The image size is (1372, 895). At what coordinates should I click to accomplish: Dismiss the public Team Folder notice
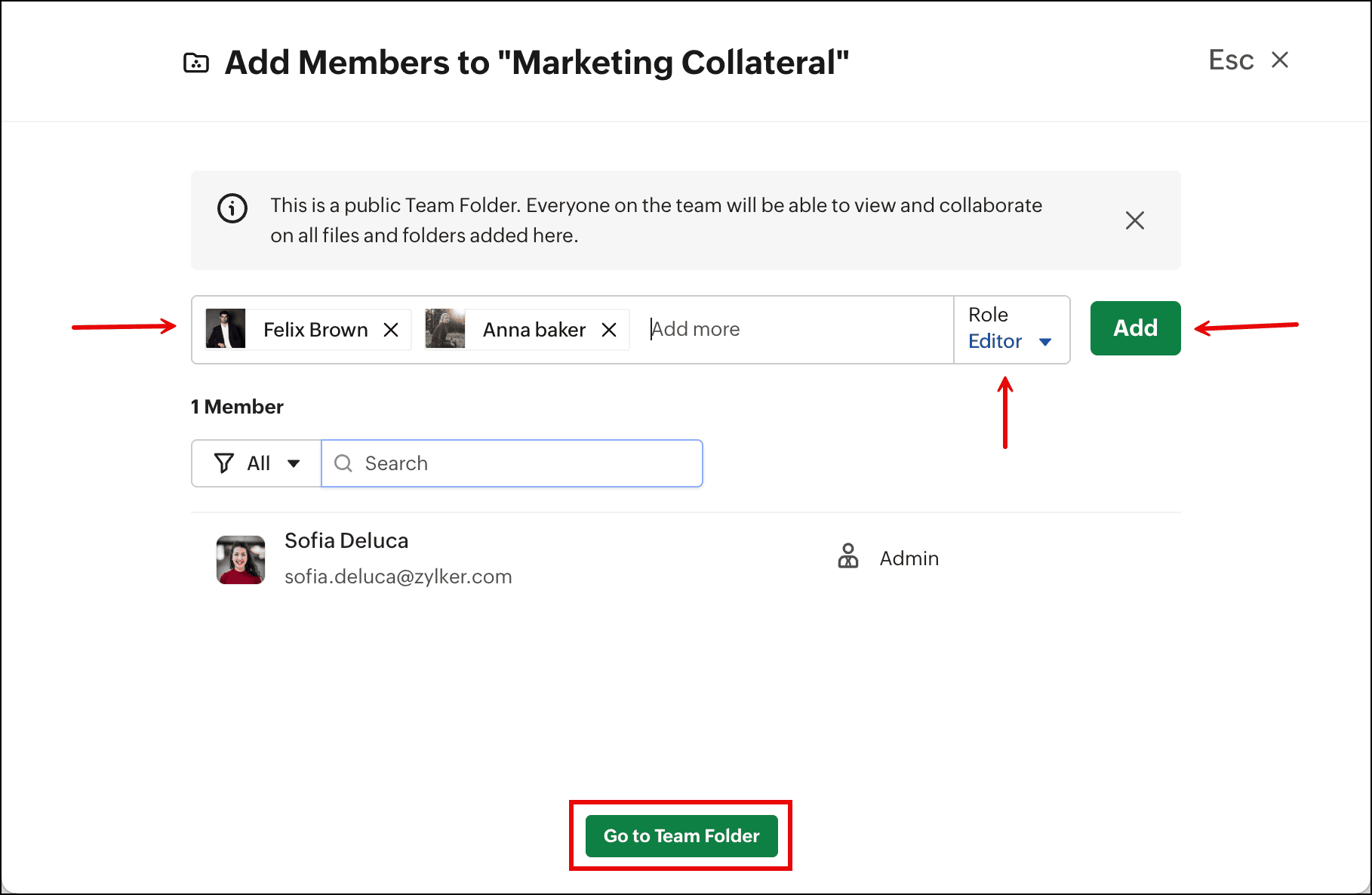tap(1134, 220)
